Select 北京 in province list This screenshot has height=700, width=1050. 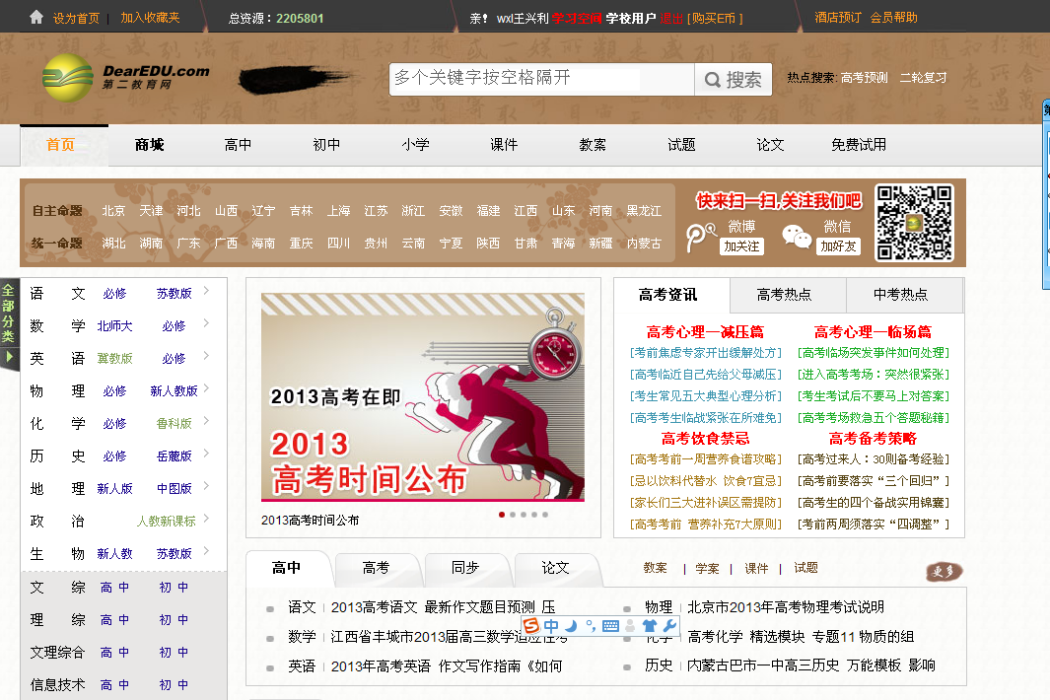(113, 211)
